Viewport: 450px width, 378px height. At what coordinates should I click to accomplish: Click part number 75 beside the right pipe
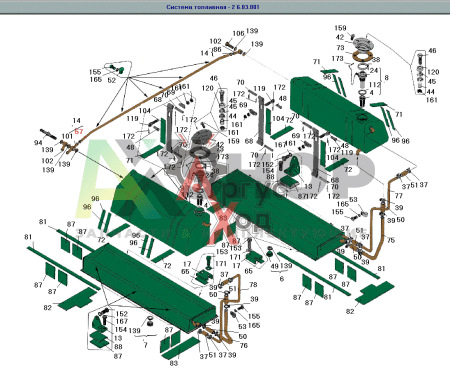(x=391, y=240)
